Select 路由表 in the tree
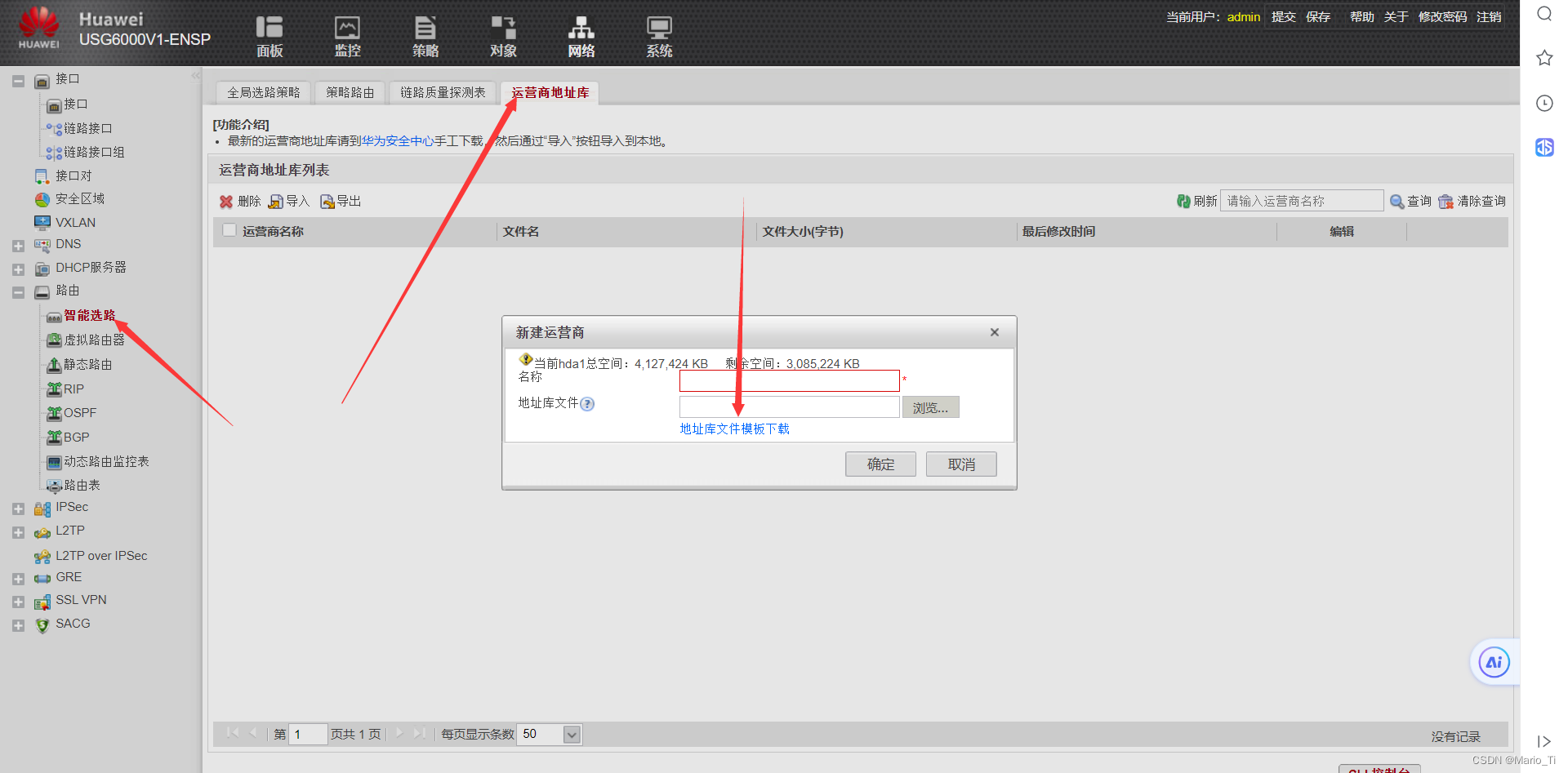Viewport: 1568px width, 773px height. click(x=82, y=486)
